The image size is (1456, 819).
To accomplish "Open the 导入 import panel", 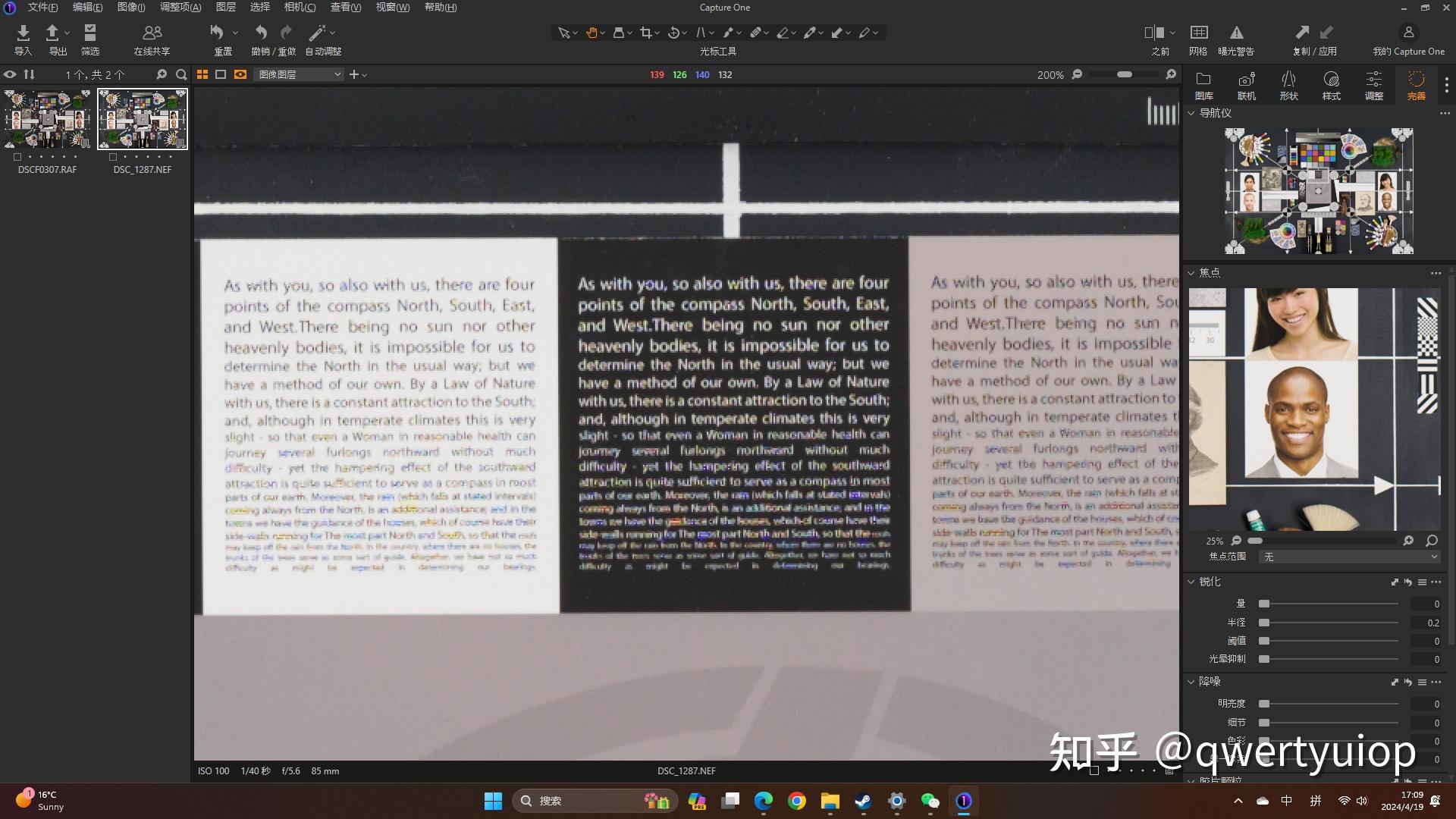I will click(x=23, y=38).
